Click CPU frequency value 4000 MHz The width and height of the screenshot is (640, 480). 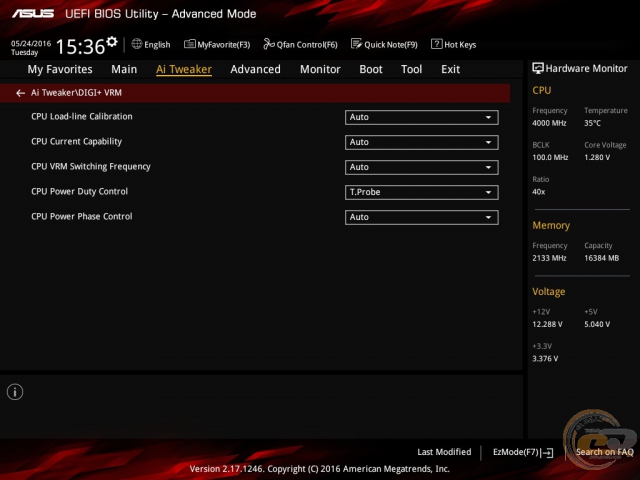(549, 123)
